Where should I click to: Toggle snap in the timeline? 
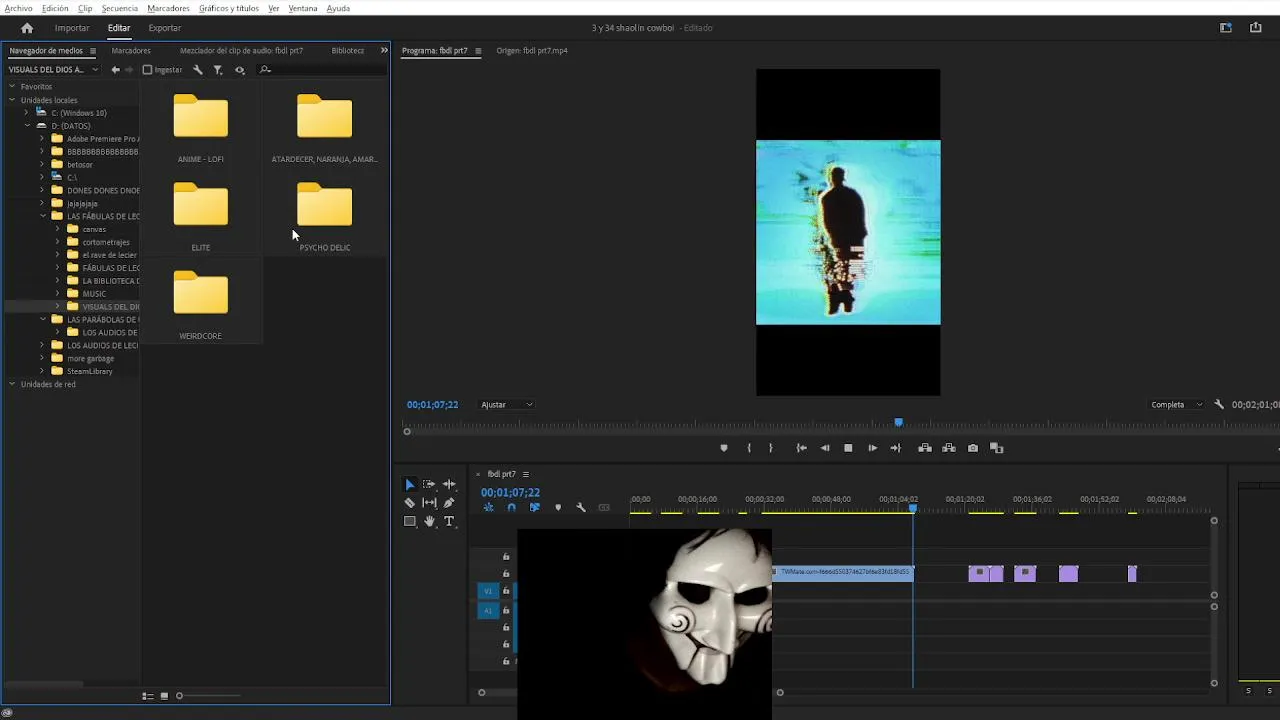pyautogui.click(x=511, y=508)
